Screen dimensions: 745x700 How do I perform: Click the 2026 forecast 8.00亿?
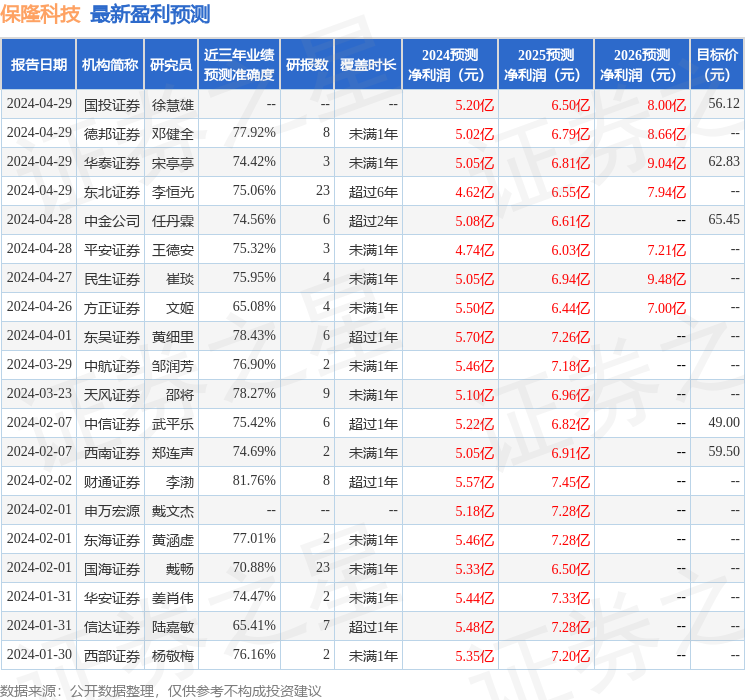point(666,105)
